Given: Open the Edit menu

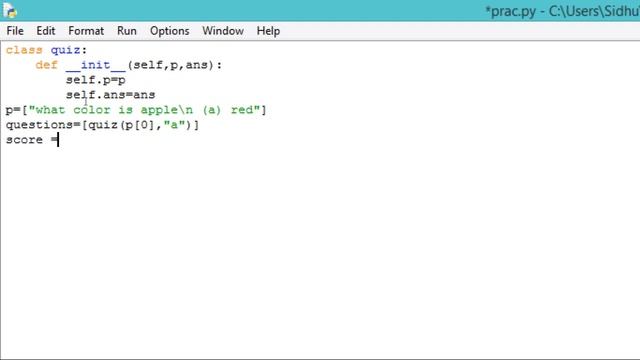Looking at the screenshot, I should pos(46,31).
